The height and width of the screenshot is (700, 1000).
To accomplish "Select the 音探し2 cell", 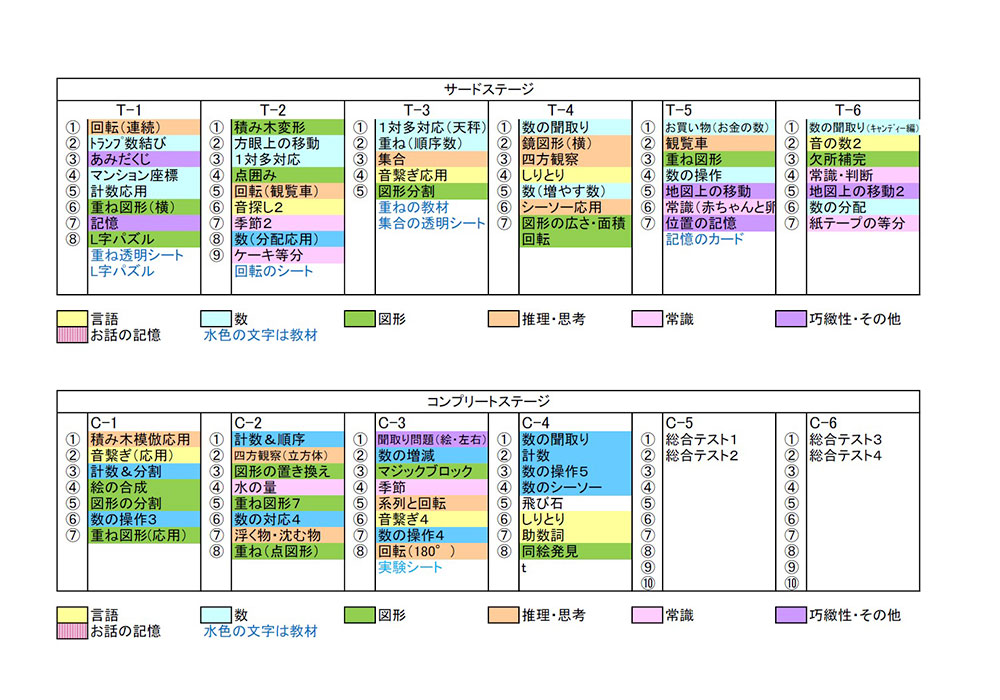I will pyautogui.click(x=288, y=207).
